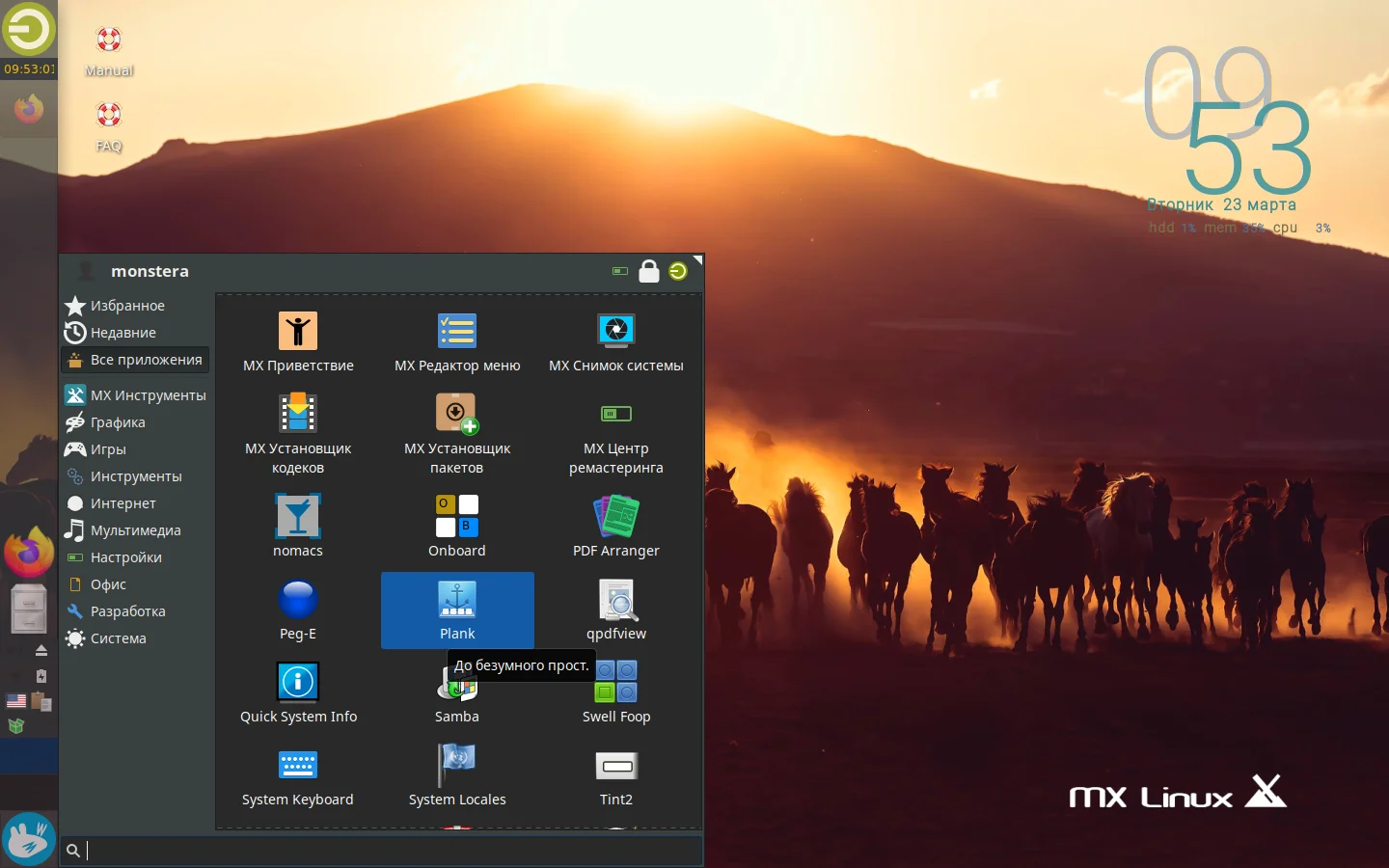Show Недавние recently used apps
Viewport: 1389px width, 868px height.
tap(123, 333)
